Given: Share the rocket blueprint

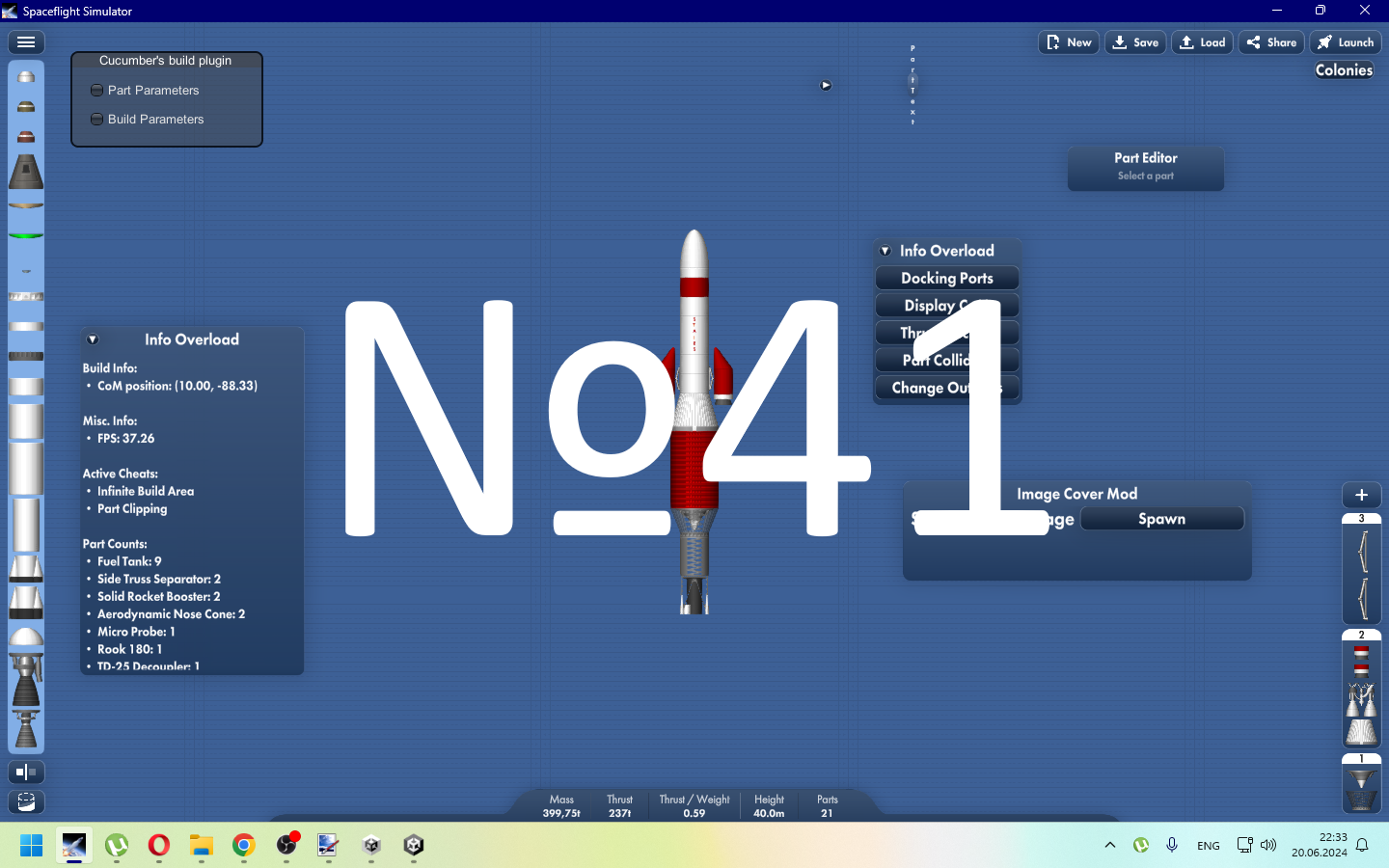Looking at the screenshot, I should pos(1271,42).
